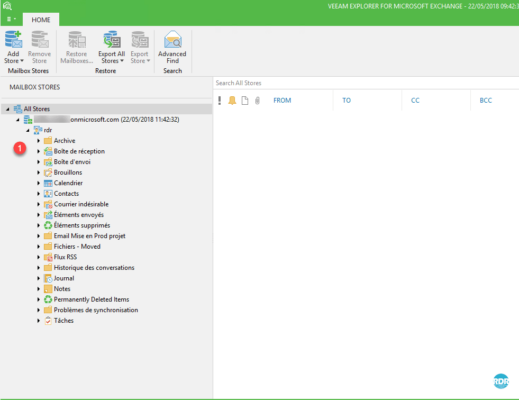This screenshot has width=519, height=400.
Task: Click the importance exclamation column icon
Action: [x=219, y=100]
